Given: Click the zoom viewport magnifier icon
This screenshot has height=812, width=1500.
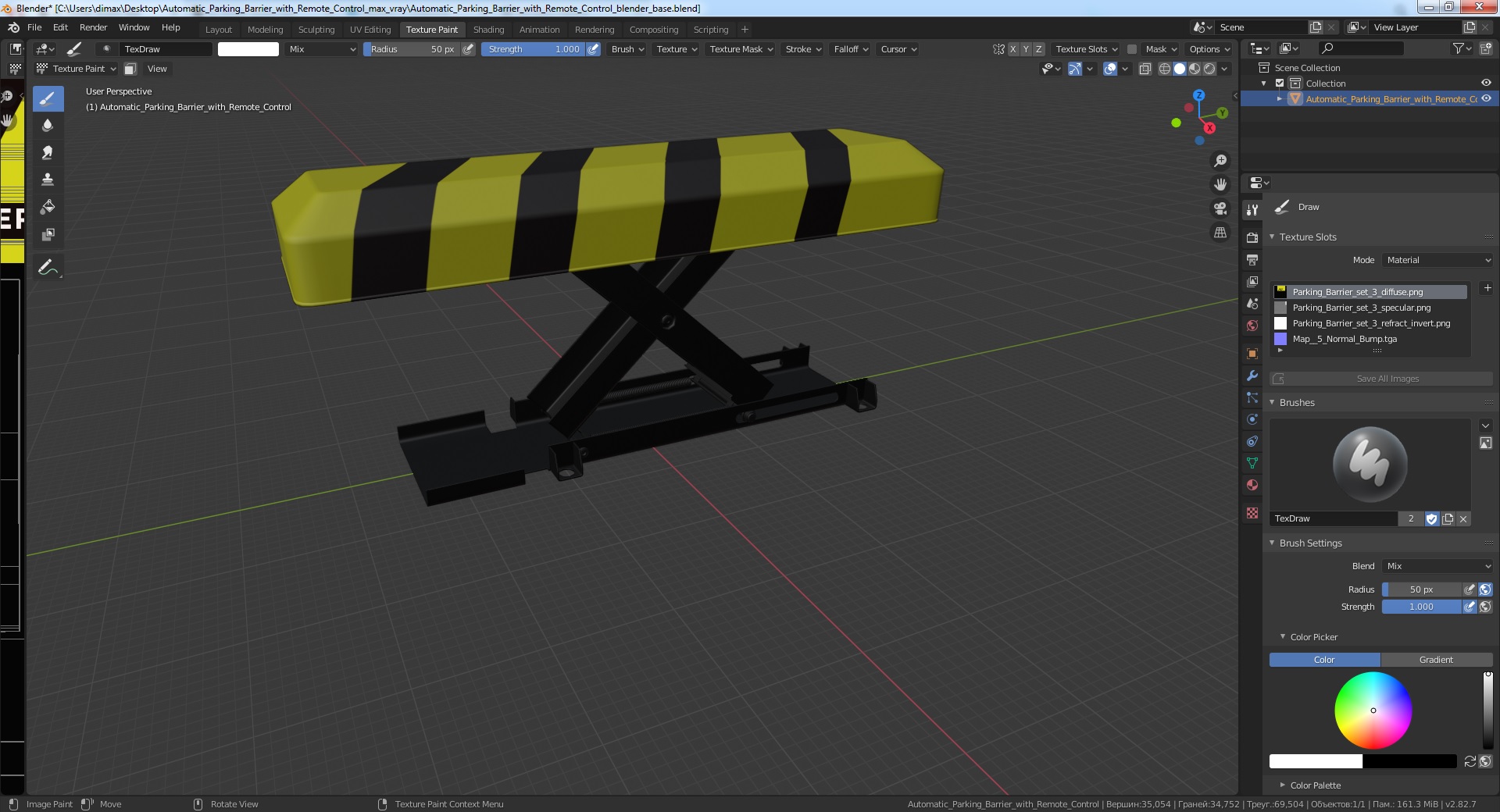Looking at the screenshot, I should pyautogui.click(x=1220, y=161).
